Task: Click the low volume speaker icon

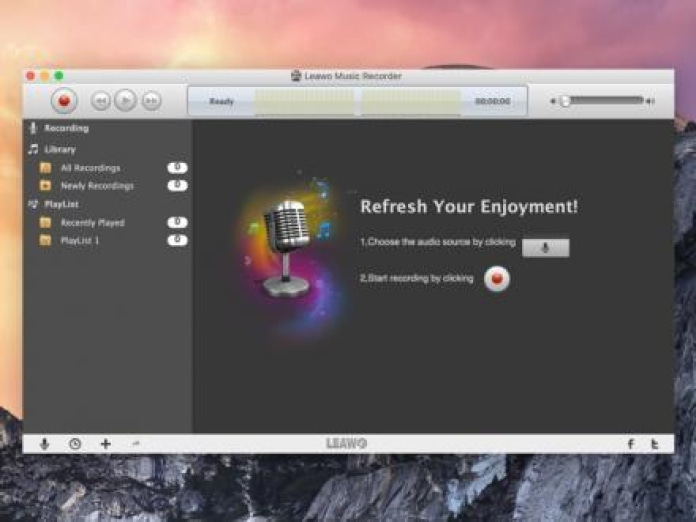Action: [x=553, y=101]
